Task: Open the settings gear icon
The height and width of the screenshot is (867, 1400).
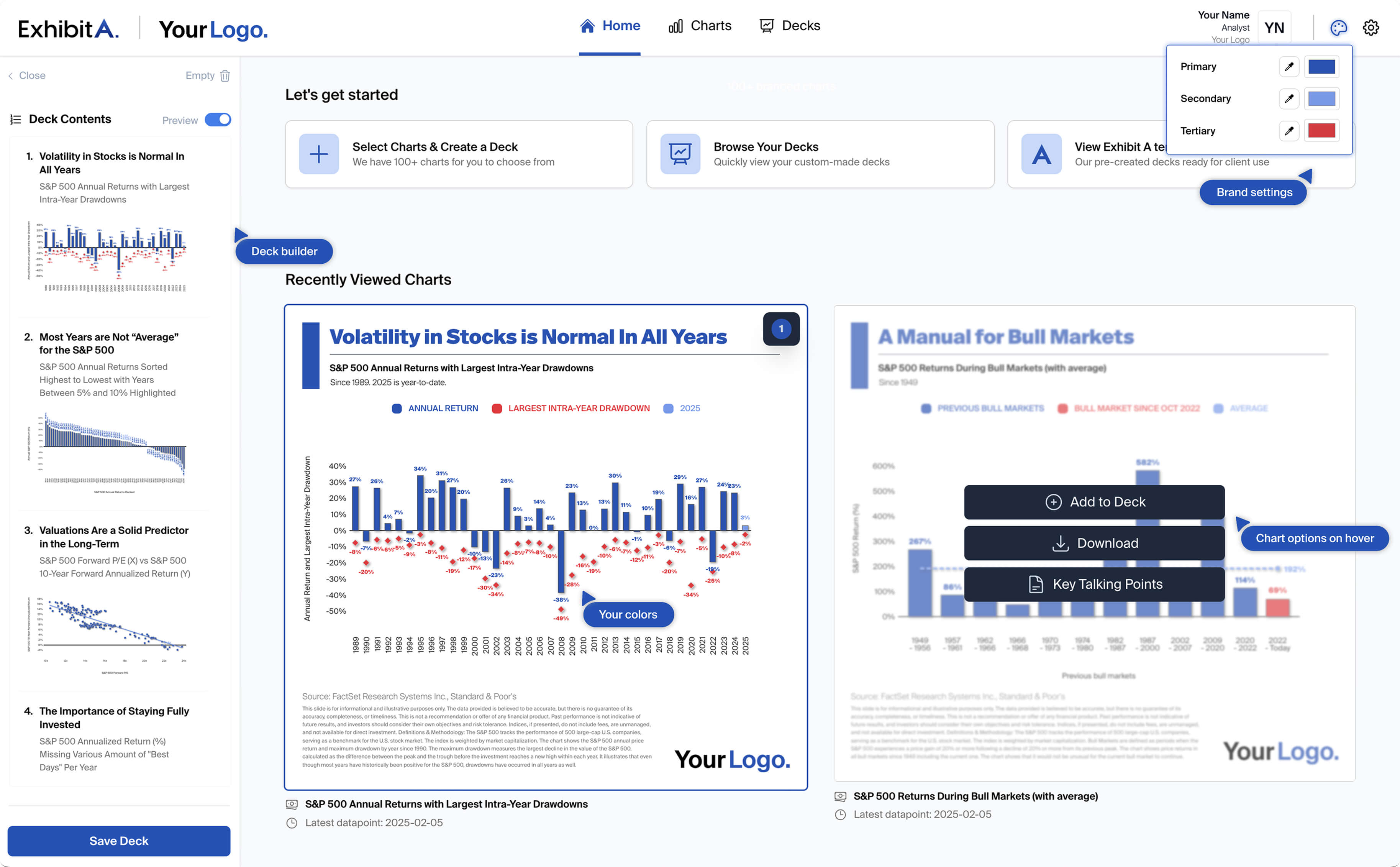Action: (x=1371, y=28)
